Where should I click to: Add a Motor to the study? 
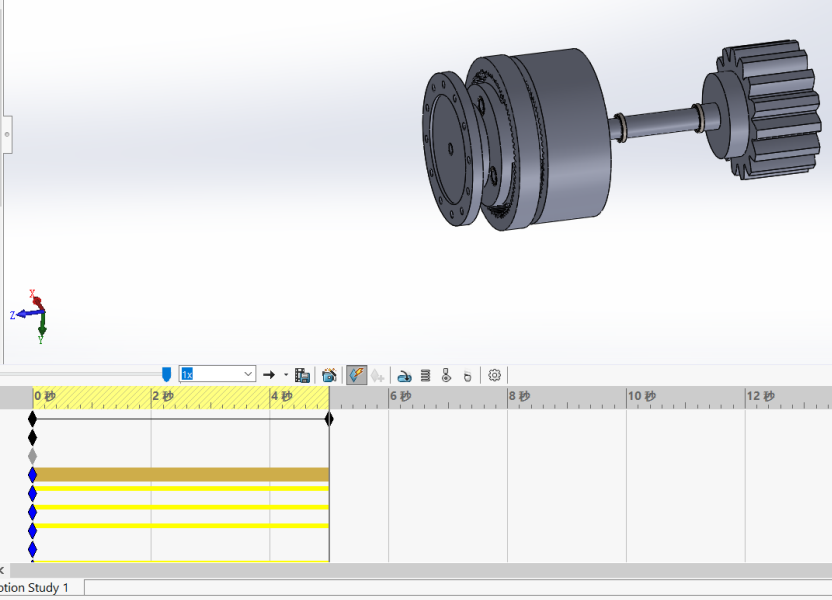404,375
